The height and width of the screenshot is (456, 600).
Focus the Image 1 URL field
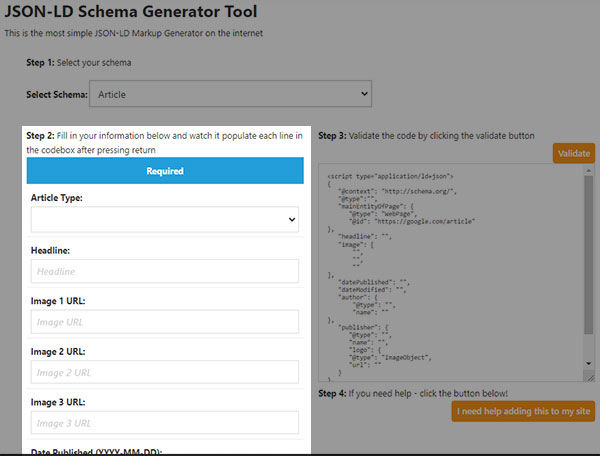(x=165, y=322)
